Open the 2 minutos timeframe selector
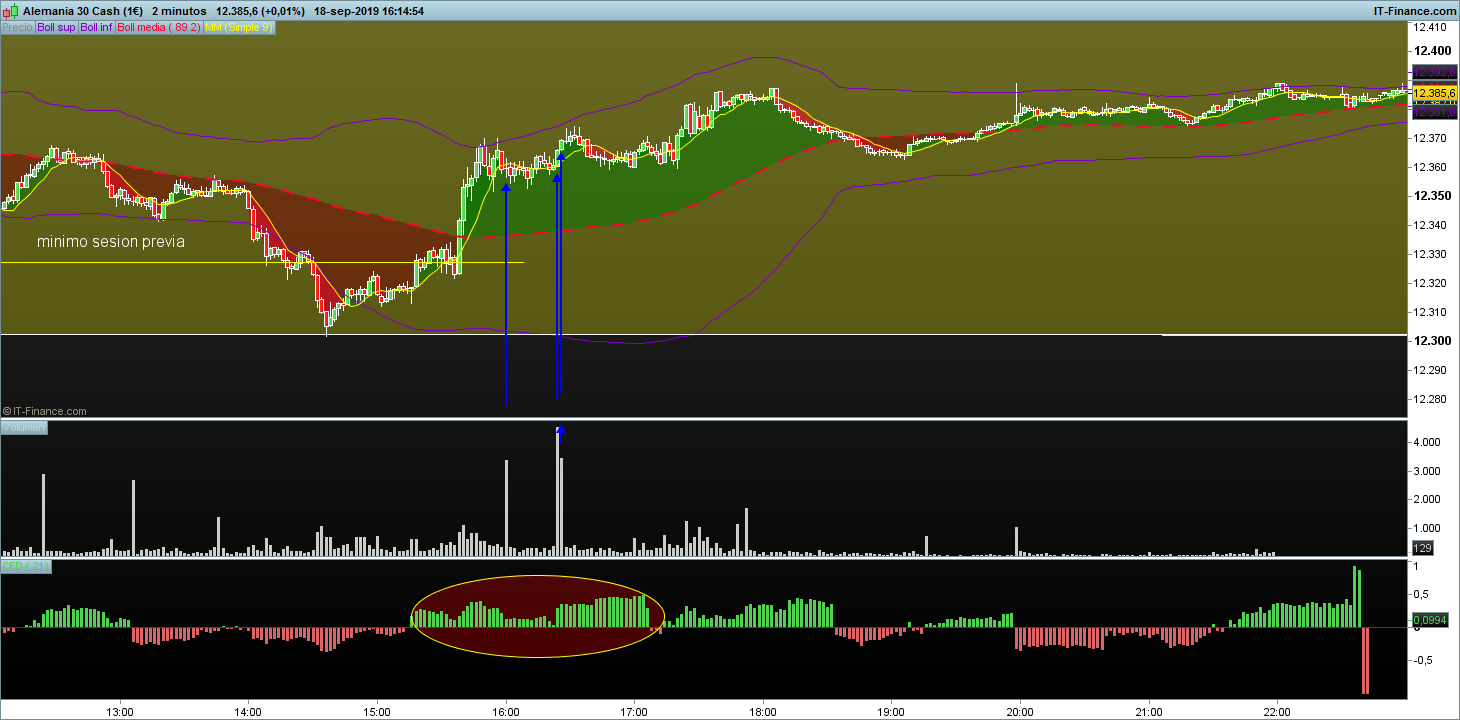This screenshot has width=1460, height=720. click(x=179, y=11)
